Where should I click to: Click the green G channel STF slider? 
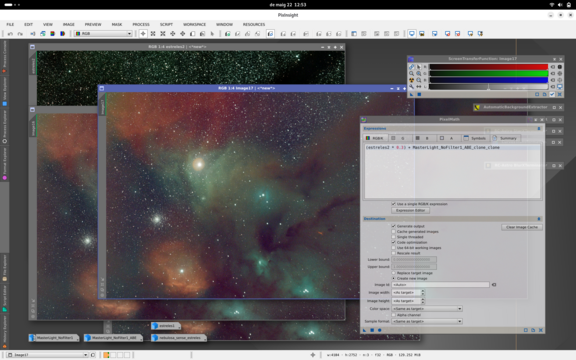point(489,73)
